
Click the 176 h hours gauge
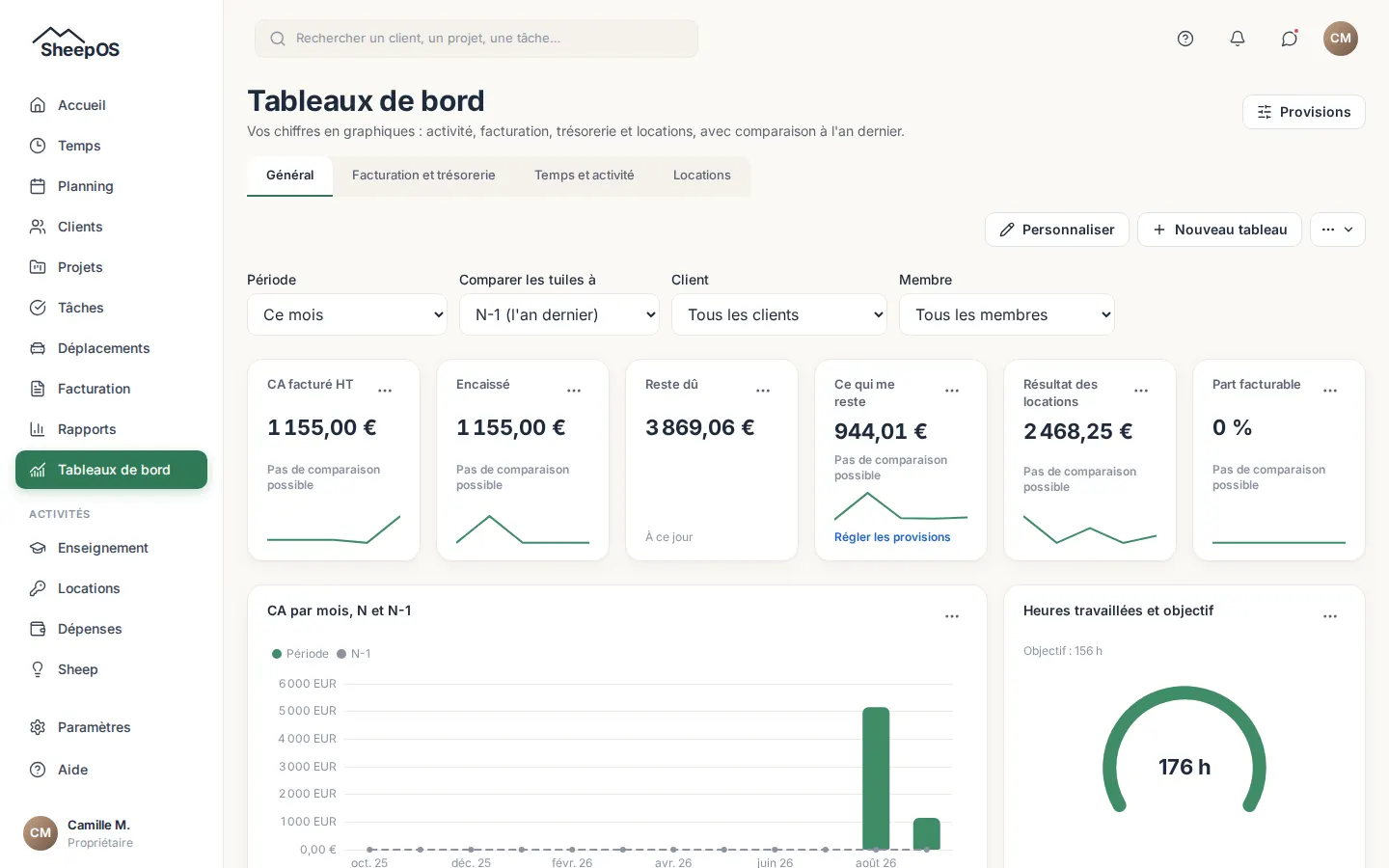pos(1185,750)
